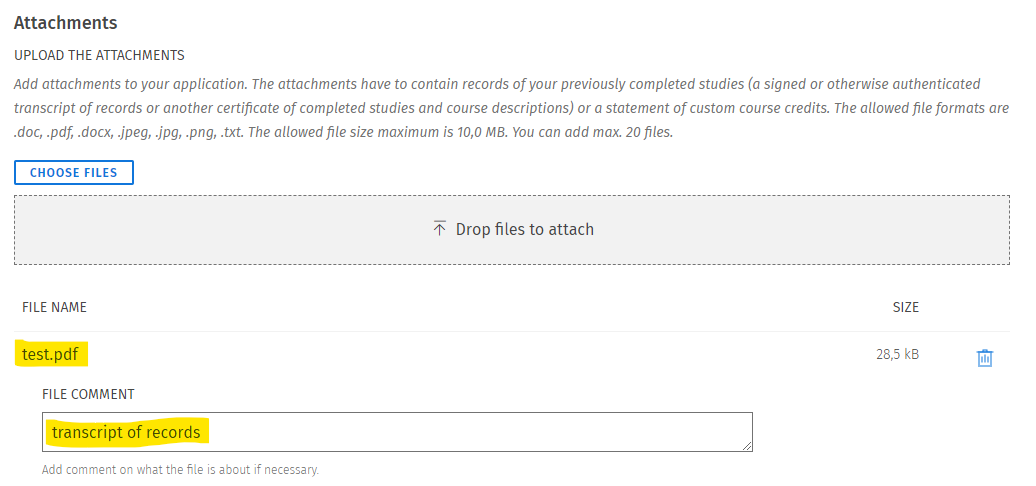Delete test.pdf with the trash icon
Viewport: 1036px width, 486px height.
(984, 357)
